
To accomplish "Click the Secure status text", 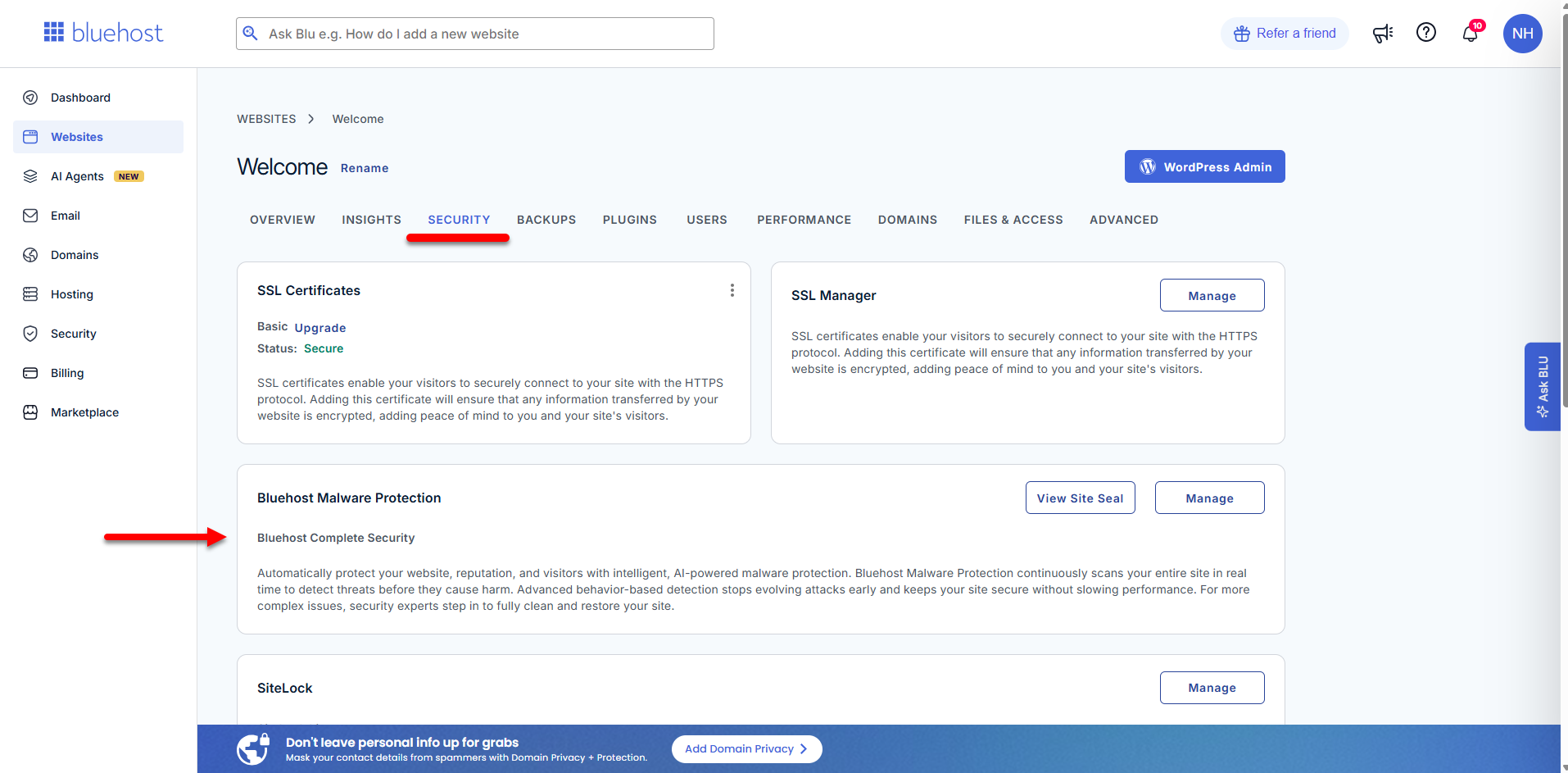I will [x=324, y=348].
